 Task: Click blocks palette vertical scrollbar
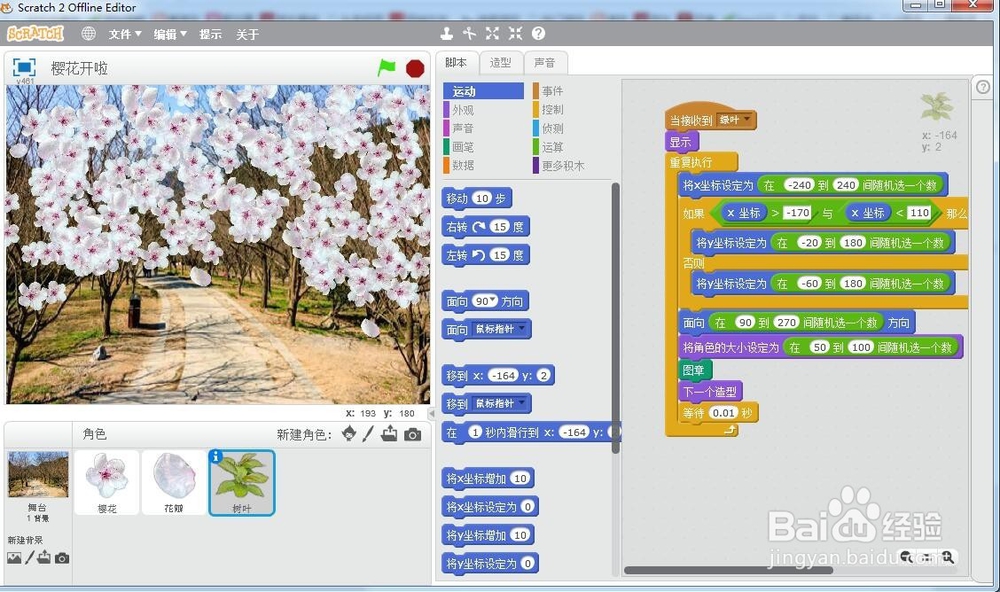pyautogui.click(x=615, y=318)
